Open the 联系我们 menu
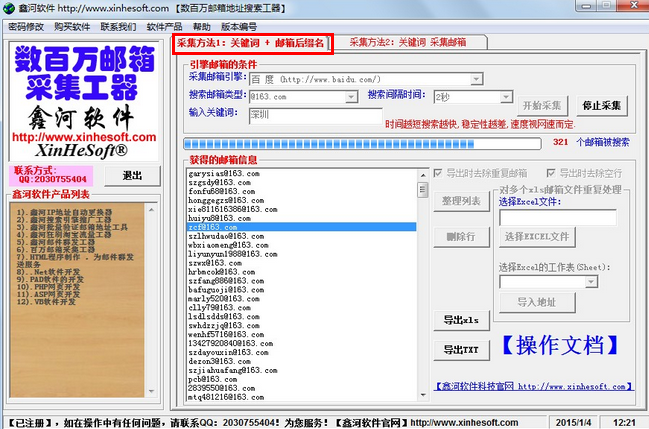Screen dimensions: 649x429 118,27
